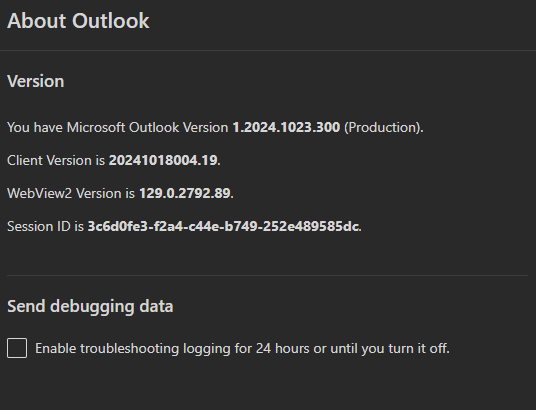Click the 'Client Version is' label text

pos(56,160)
